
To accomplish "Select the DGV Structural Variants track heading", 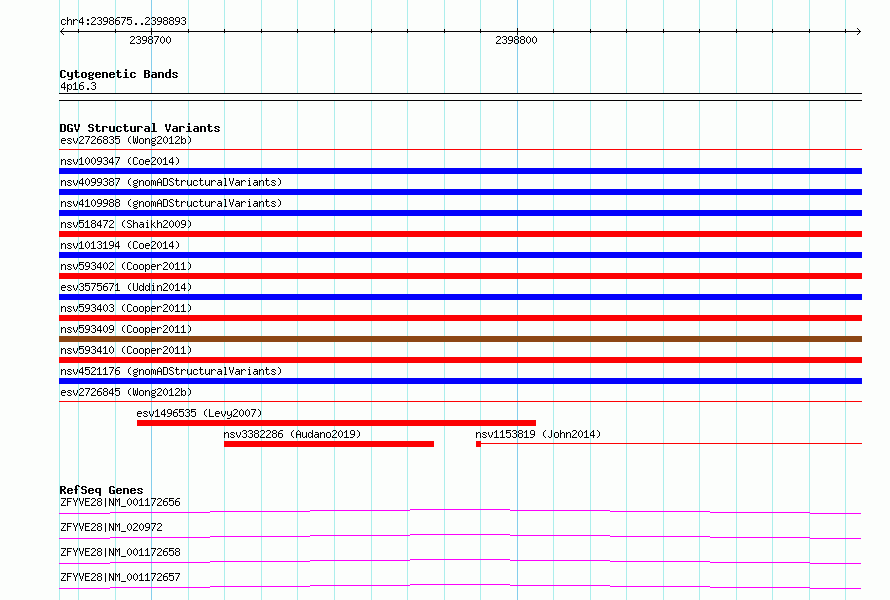I will pos(140,128).
